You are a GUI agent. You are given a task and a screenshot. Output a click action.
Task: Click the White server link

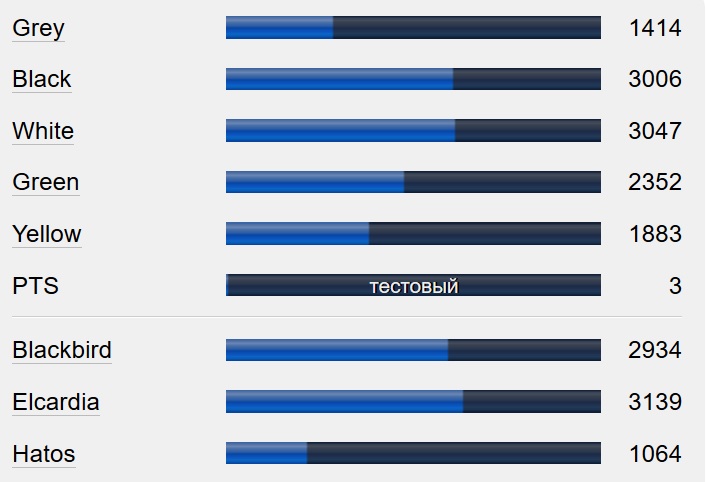pyautogui.click(x=43, y=131)
